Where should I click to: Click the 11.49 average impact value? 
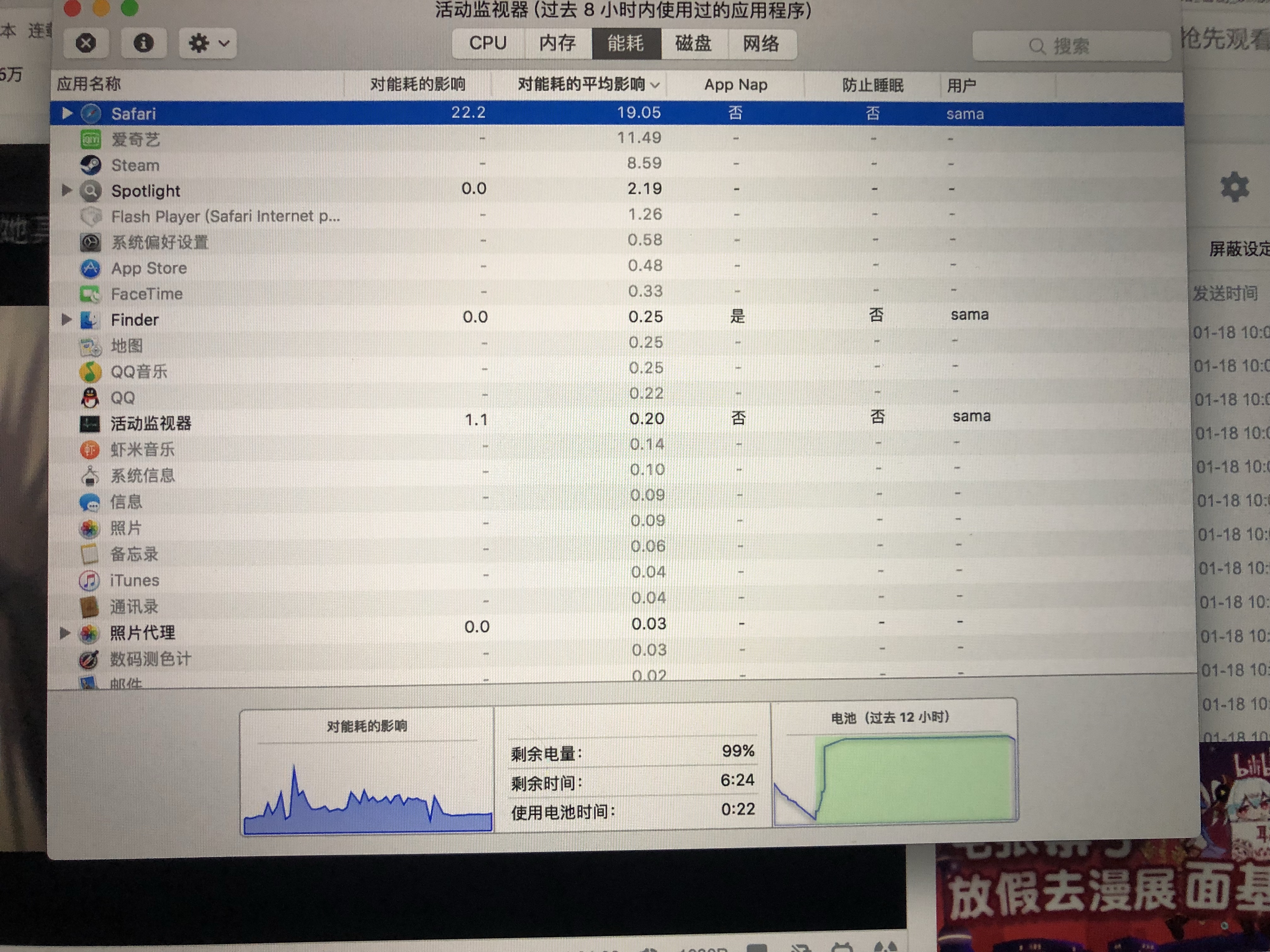[639, 138]
